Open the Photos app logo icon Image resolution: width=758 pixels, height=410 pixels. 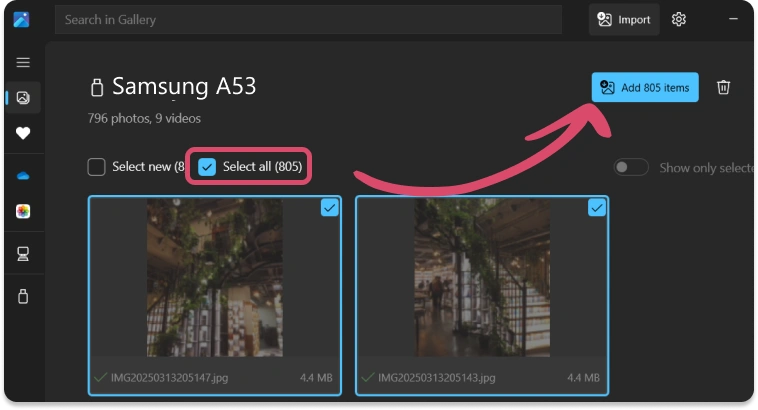coord(21,20)
